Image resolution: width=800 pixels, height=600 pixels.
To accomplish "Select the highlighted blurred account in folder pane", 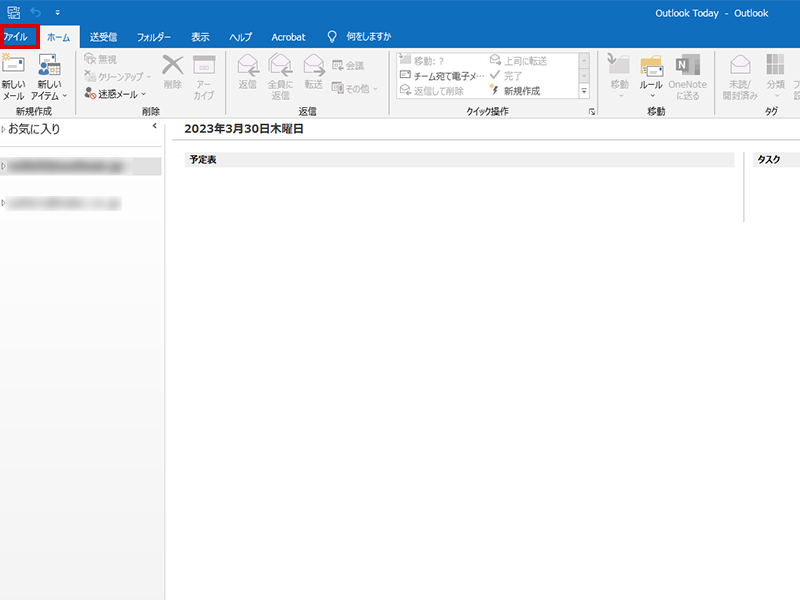I will (x=81, y=166).
